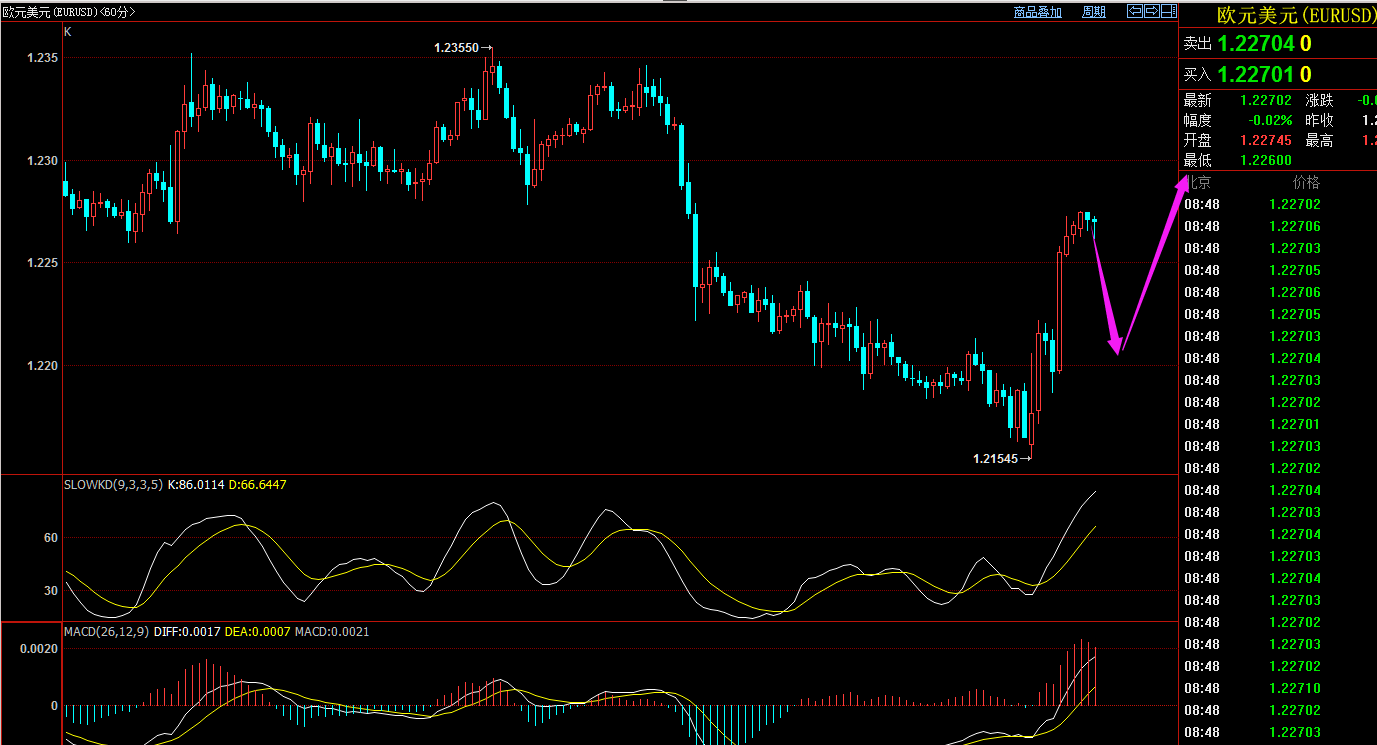Viewport: 1377px width, 745px height.
Task: Select the MACD(26,12,9) indicator name
Action: [x=107, y=632]
